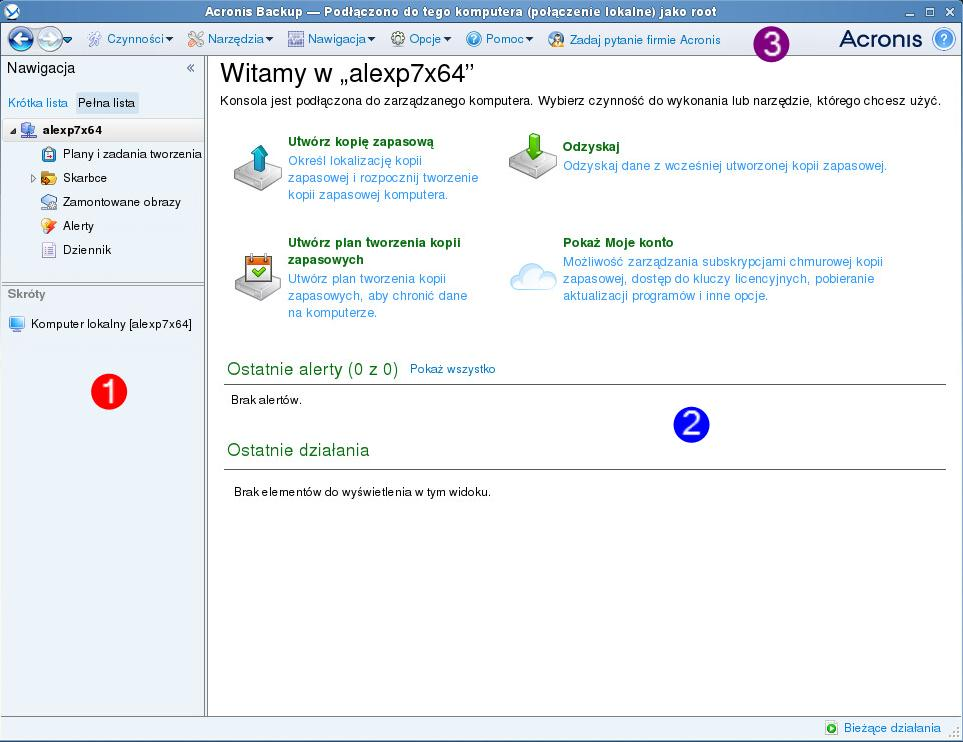The width and height of the screenshot is (963, 742).
Task: Open Dziennik in the navigation tree
Action: 87,250
